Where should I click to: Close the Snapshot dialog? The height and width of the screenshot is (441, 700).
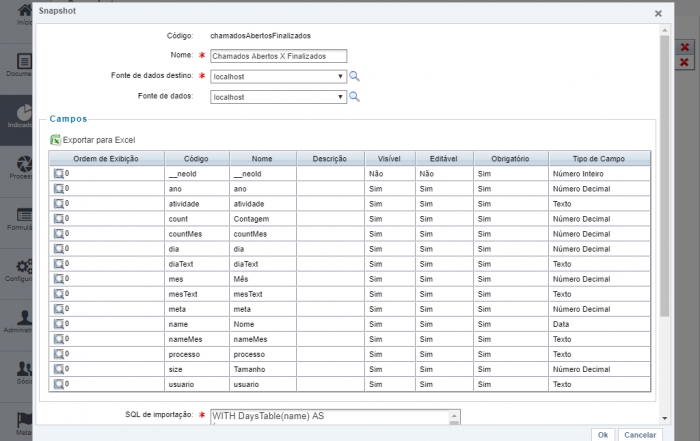(x=658, y=13)
